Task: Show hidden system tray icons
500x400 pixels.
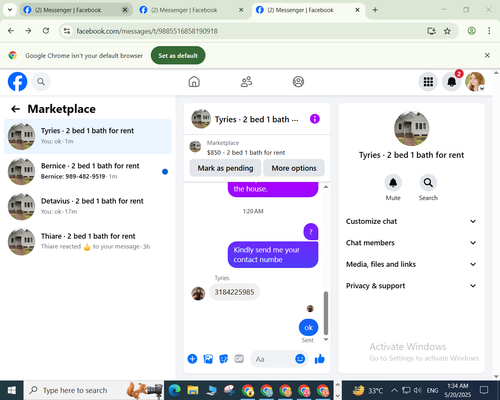Action: point(394,390)
